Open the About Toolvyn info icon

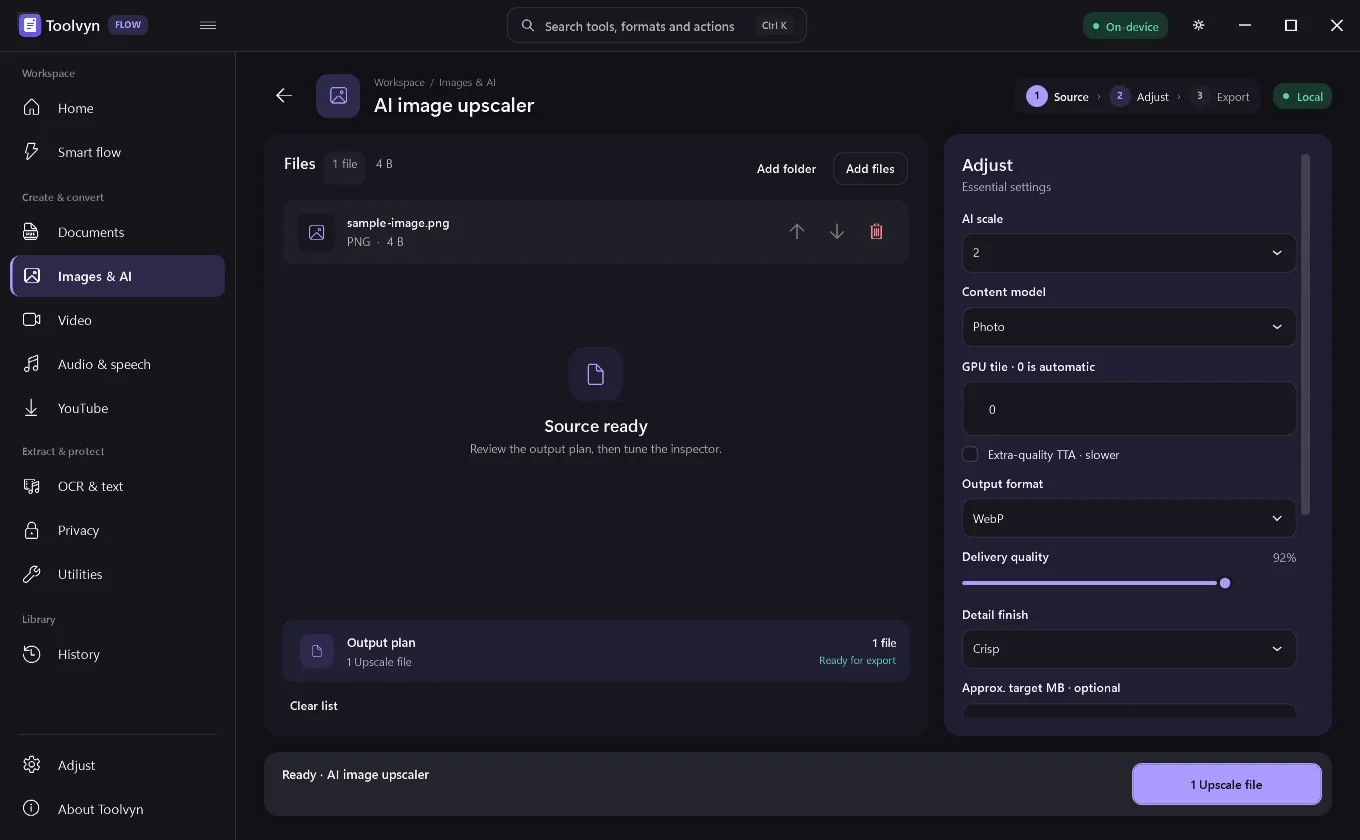(x=32, y=808)
